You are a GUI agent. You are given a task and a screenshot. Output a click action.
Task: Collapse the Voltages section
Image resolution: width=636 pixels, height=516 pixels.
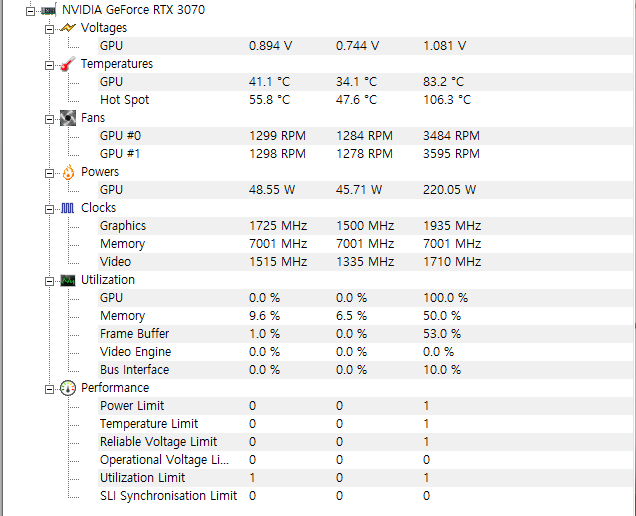point(49,29)
